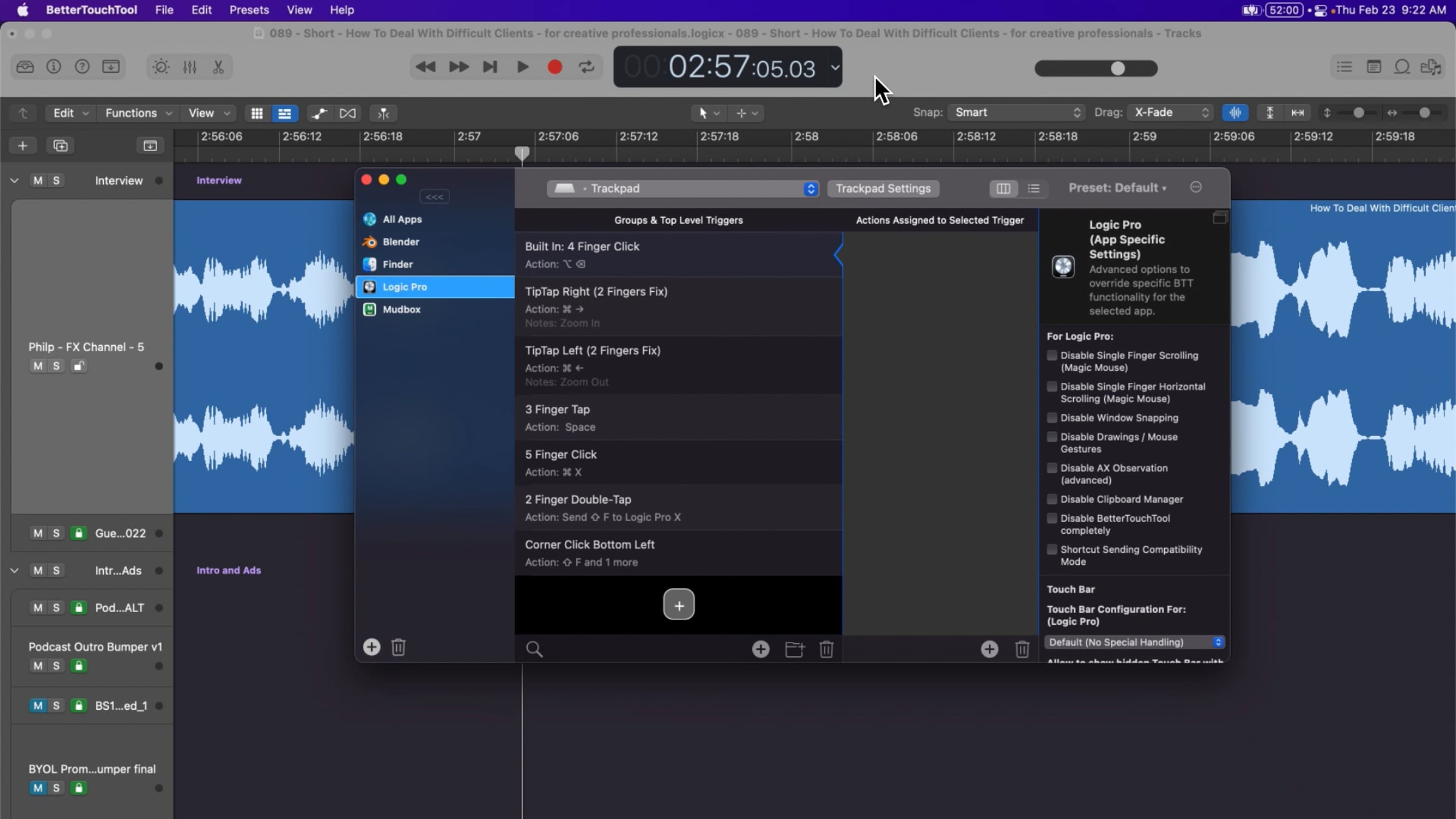
Task: Check Disable Drawings / Mouse Gestures
Action: tap(1052, 437)
